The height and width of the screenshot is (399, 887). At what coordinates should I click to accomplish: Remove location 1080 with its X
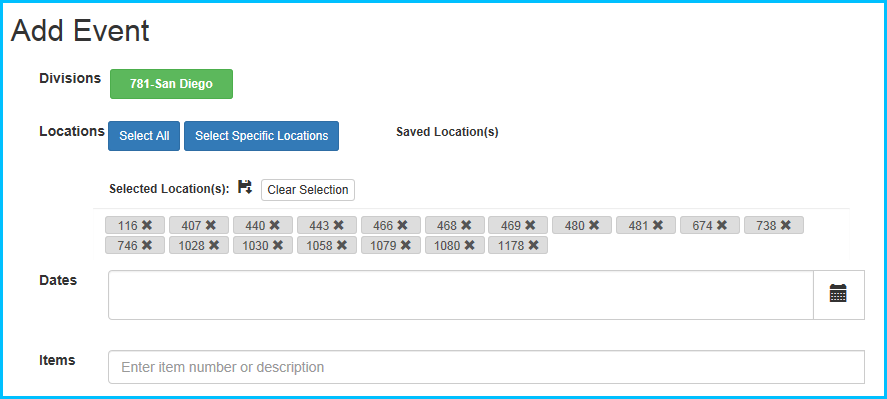point(470,245)
